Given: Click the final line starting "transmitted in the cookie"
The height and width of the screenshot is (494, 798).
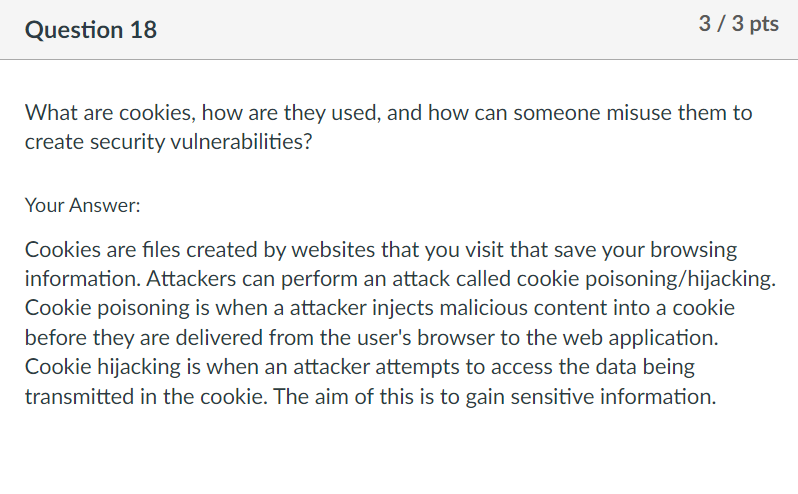Looking at the screenshot, I should [x=370, y=396].
